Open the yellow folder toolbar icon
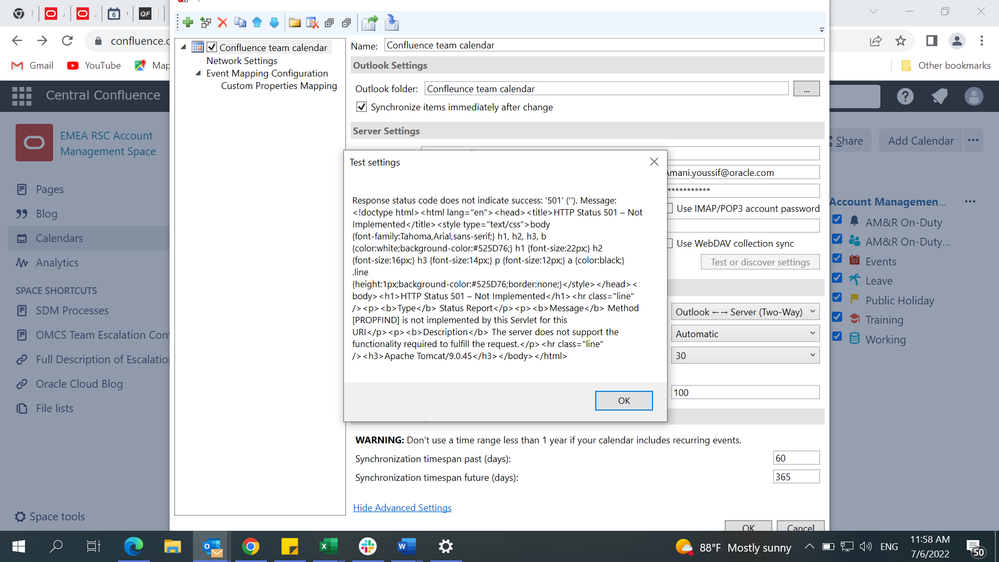999x562 pixels. coord(294,23)
